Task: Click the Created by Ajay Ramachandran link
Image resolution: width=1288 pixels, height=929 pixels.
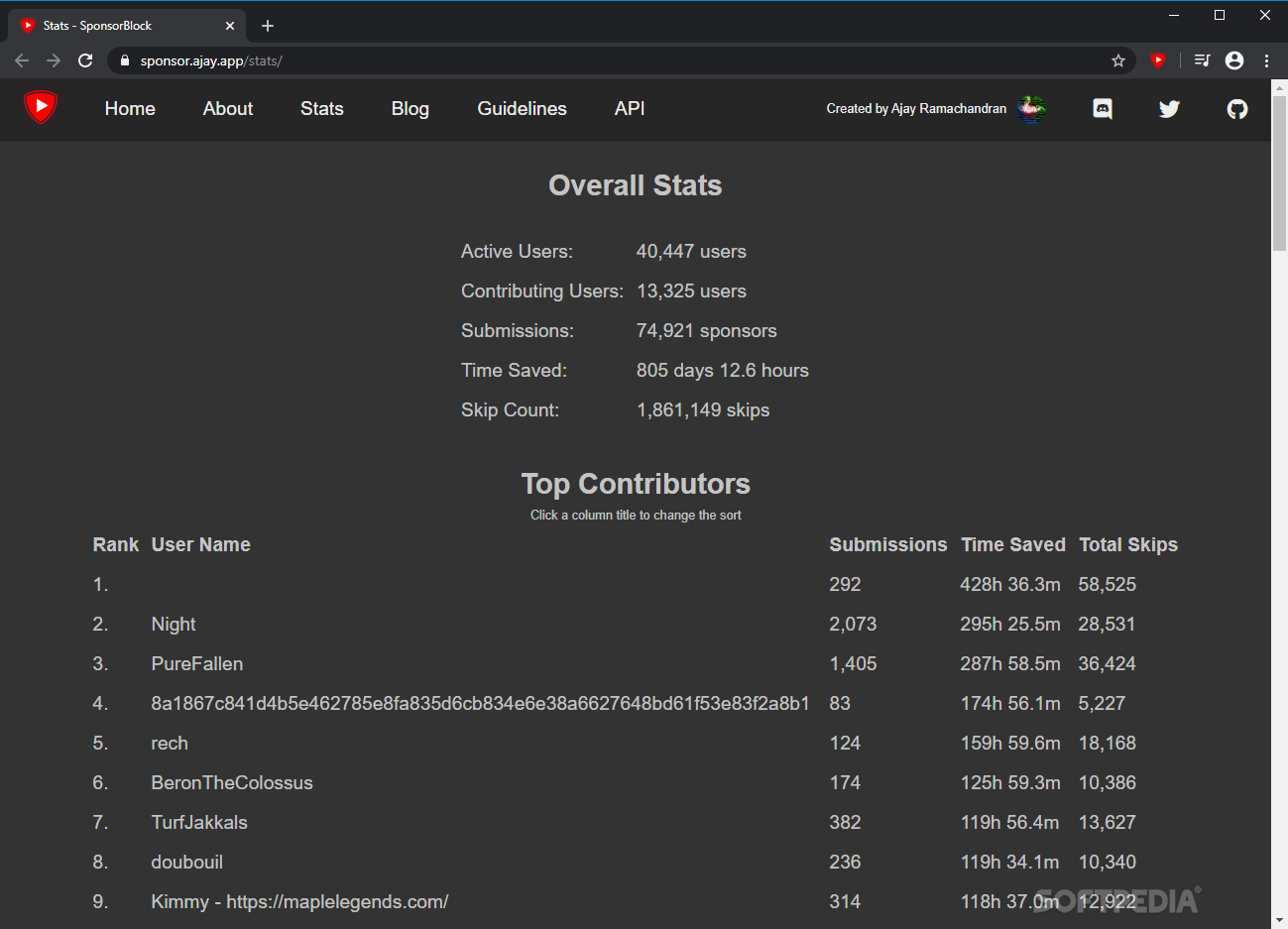Action: coord(916,109)
